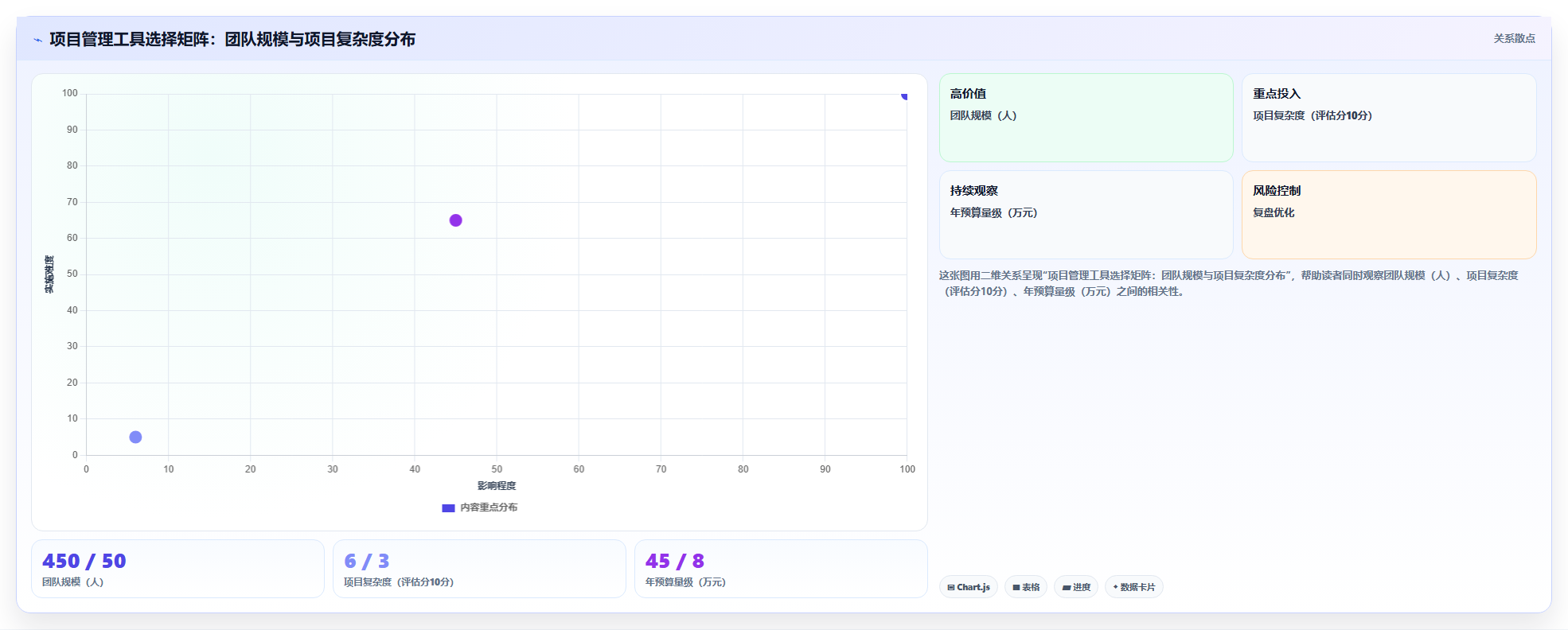Click 项目复杂度（评估分10分） in 重点投入 card

click(1313, 115)
